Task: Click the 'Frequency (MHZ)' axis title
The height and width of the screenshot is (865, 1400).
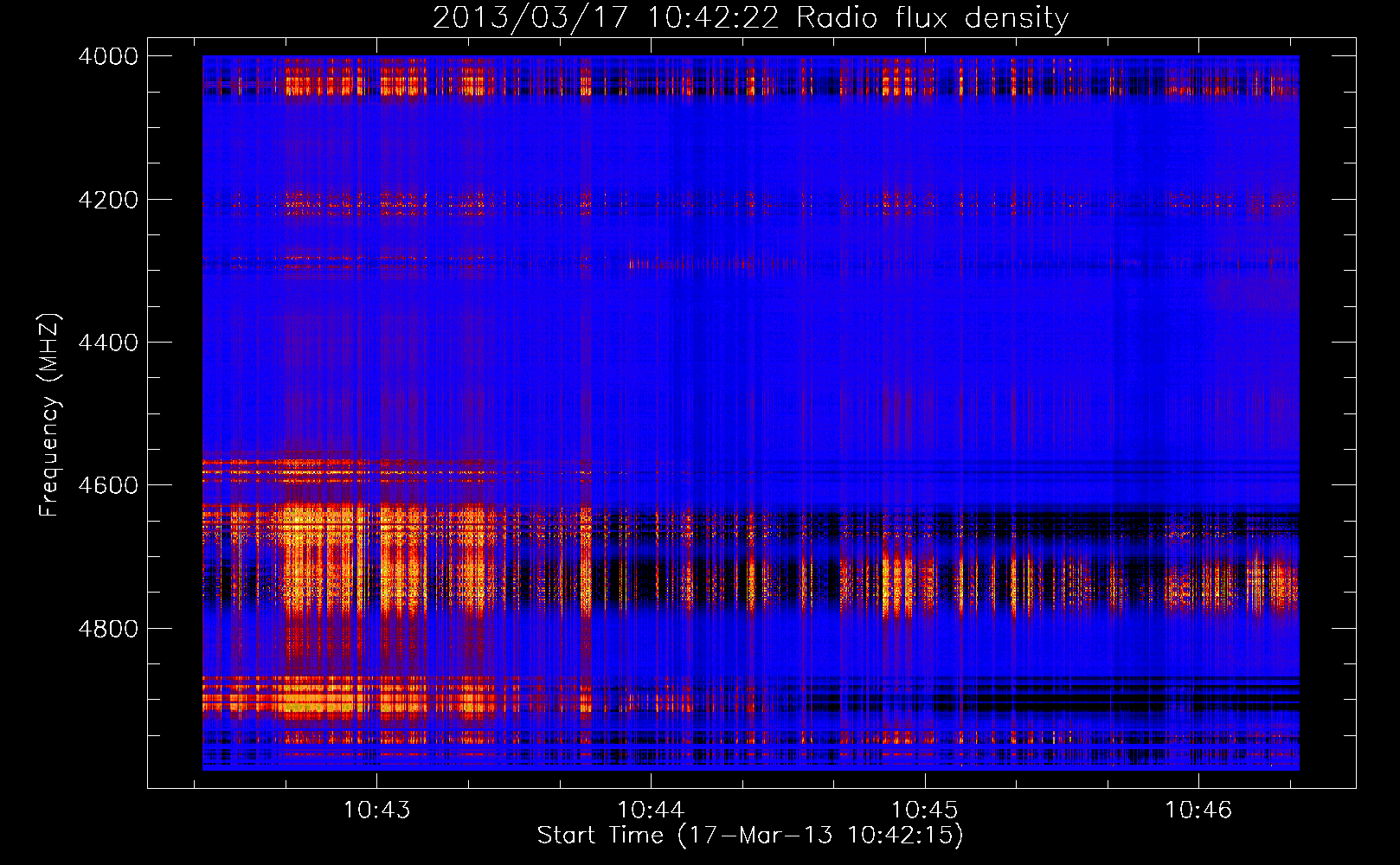Action: (50, 415)
